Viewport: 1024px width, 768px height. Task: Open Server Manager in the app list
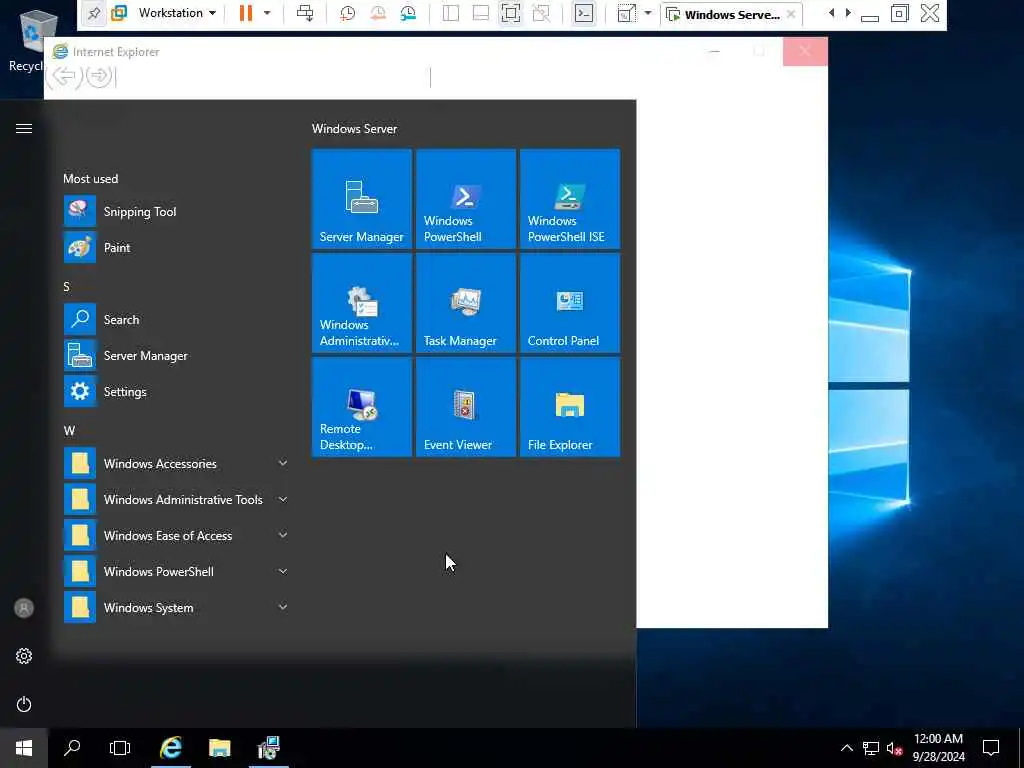pyautogui.click(x=176, y=355)
